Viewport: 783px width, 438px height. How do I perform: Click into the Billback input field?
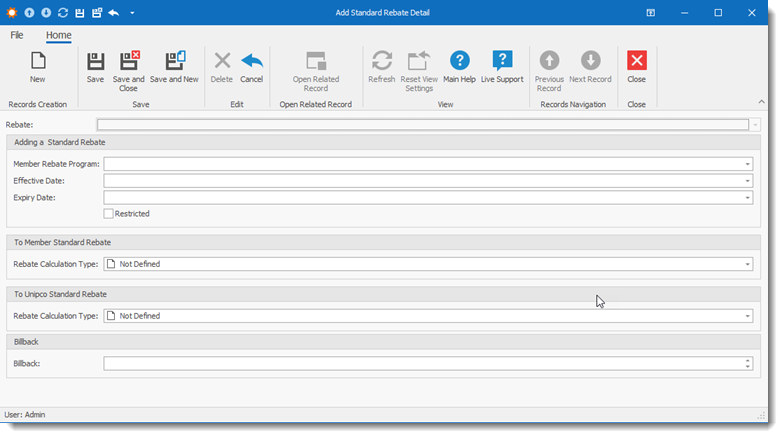[x=420, y=363]
